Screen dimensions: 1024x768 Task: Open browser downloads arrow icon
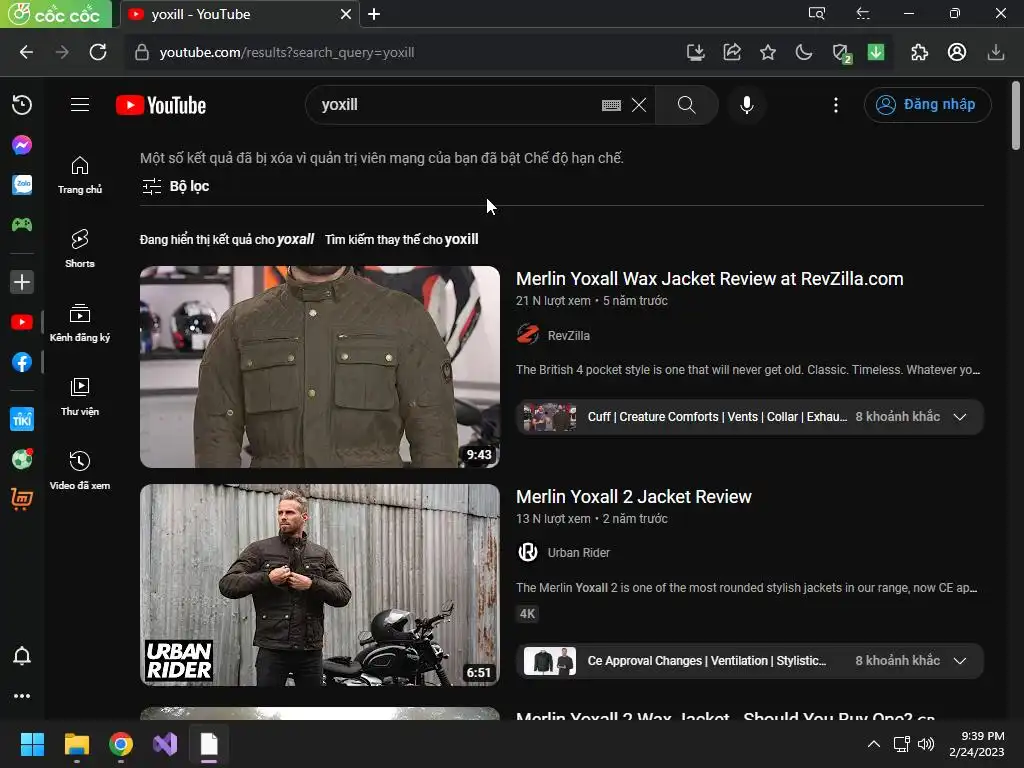pyautogui.click(x=996, y=52)
